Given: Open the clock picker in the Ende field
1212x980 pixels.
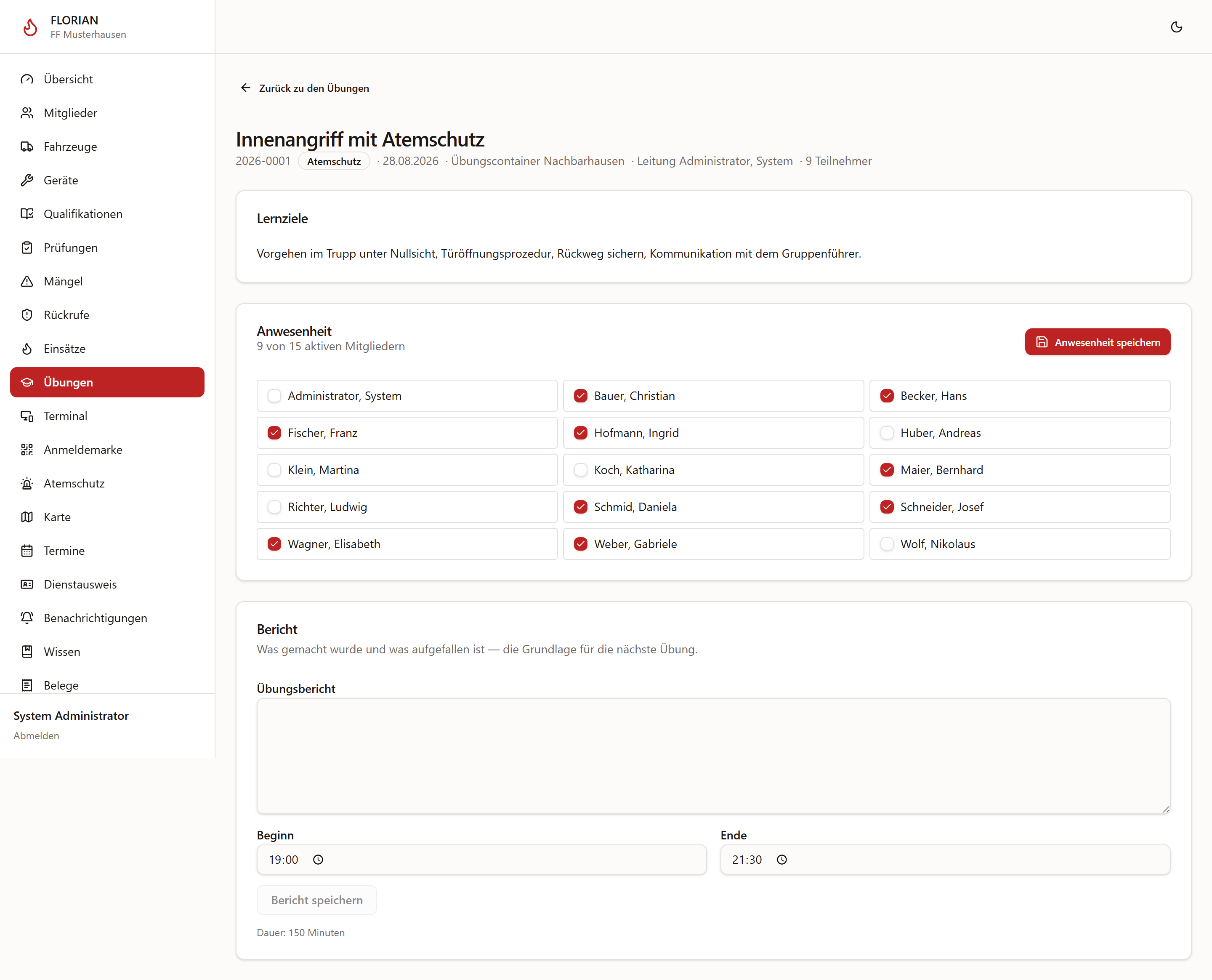Looking at the screenshot, I should coord(781,859).
